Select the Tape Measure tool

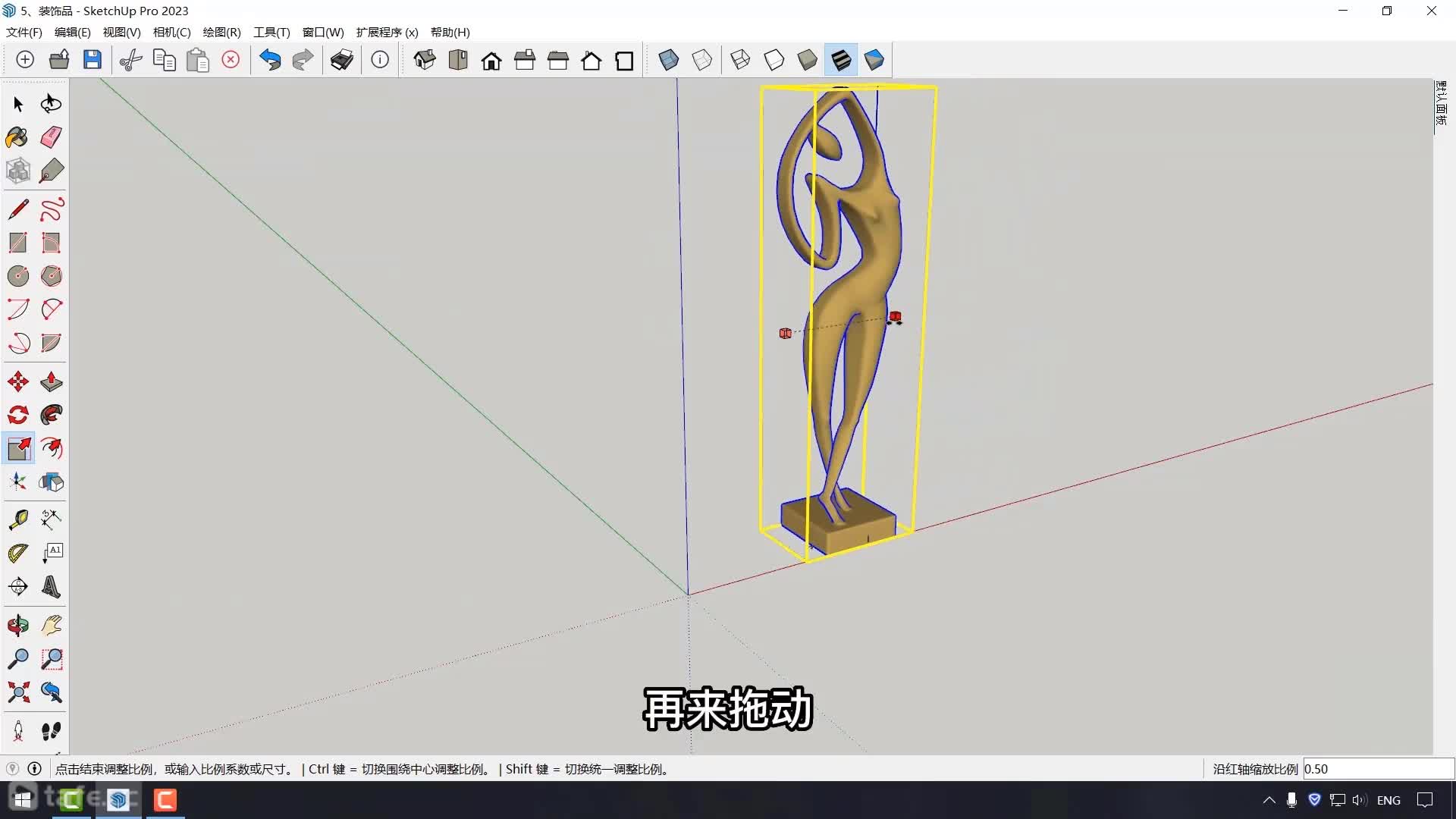[18, 519]
